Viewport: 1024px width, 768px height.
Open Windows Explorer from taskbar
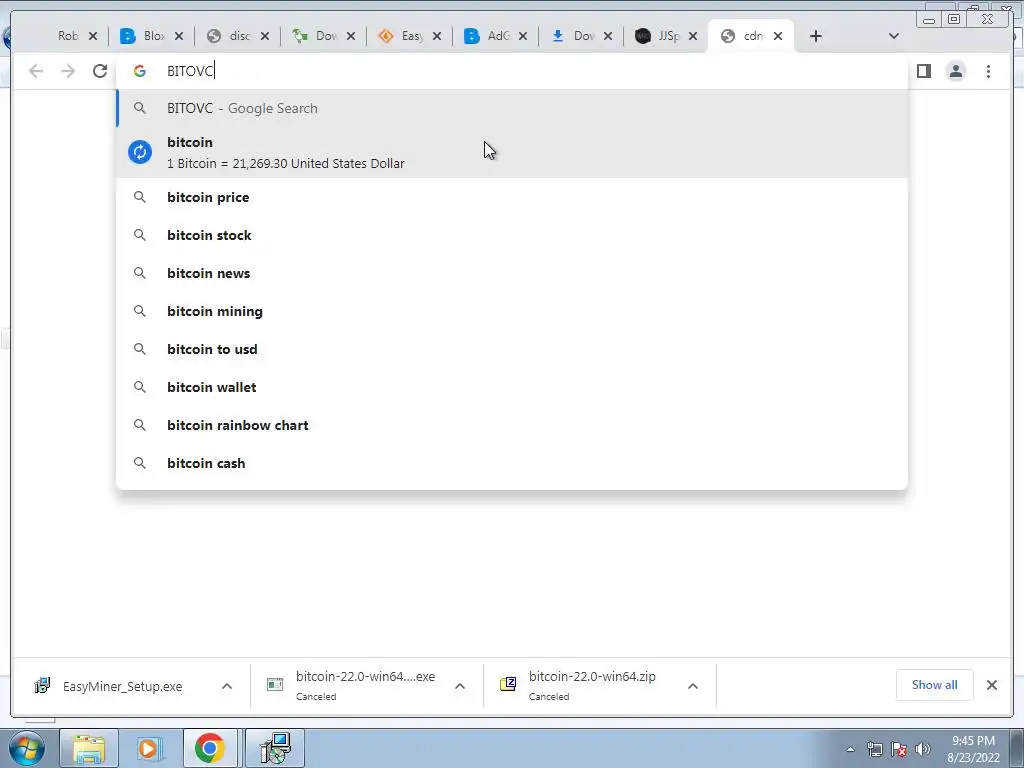point(89,748)
